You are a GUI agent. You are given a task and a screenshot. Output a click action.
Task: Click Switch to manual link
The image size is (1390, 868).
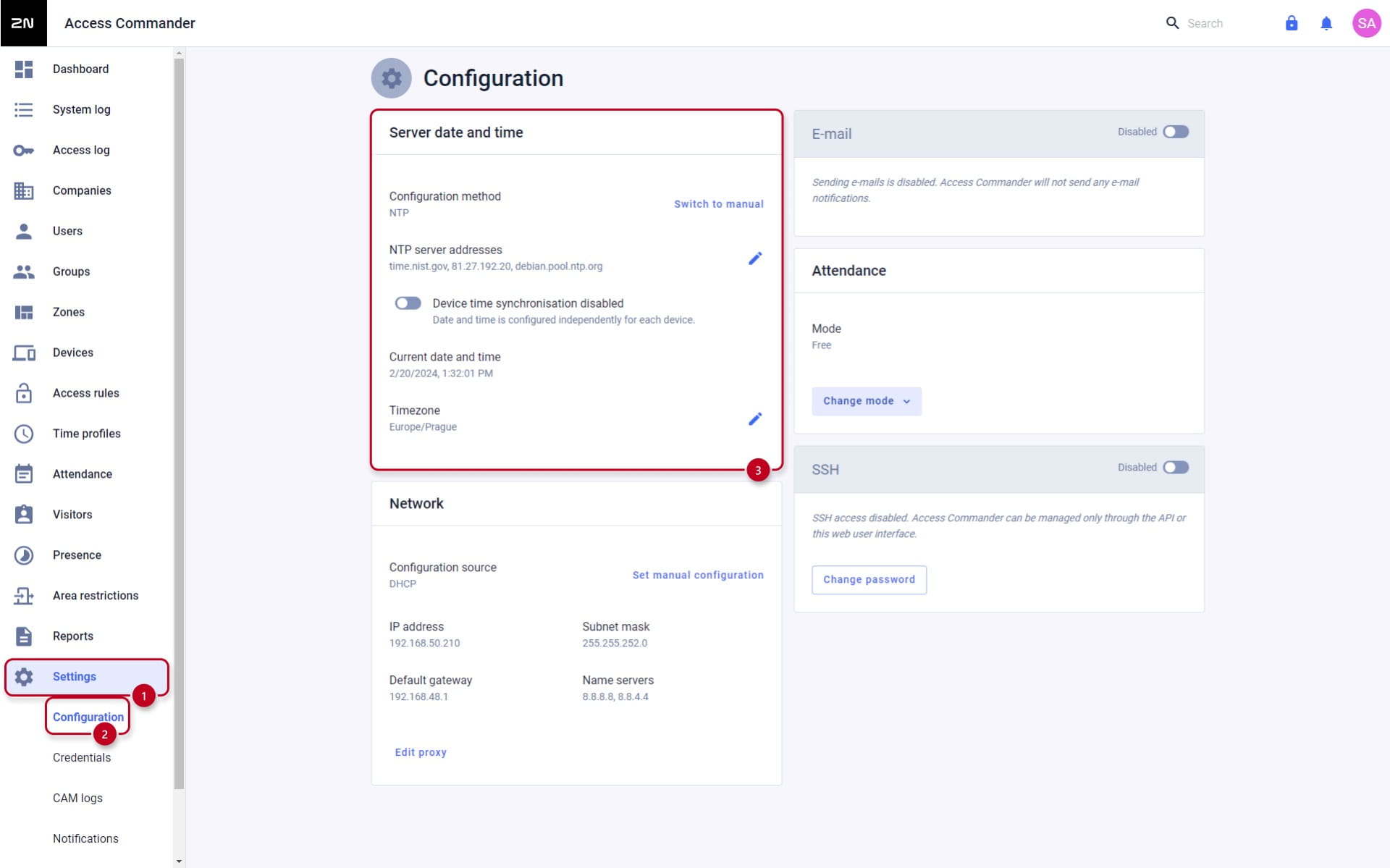click(719, 204)
